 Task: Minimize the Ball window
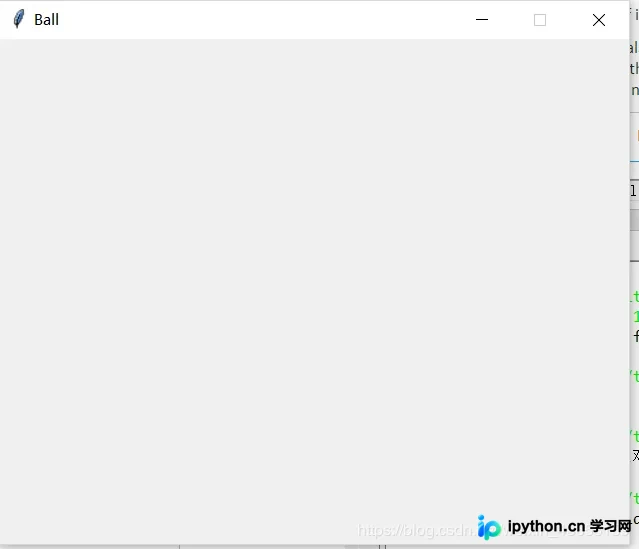tap(482, 20)
